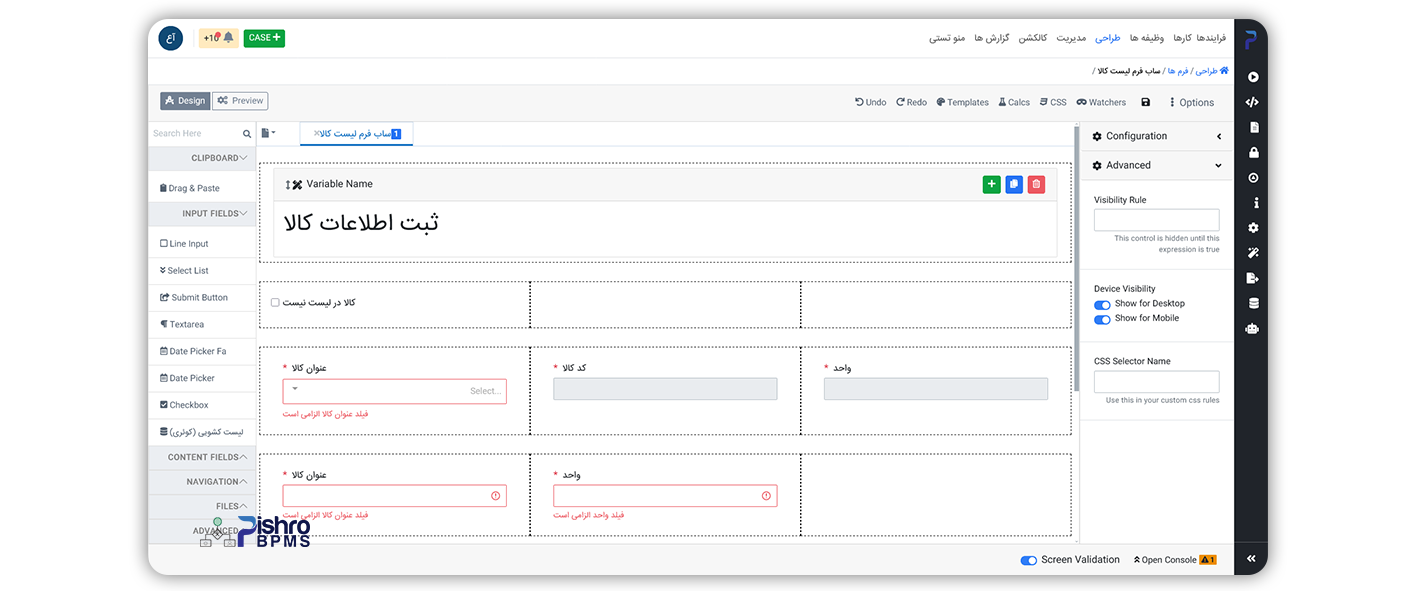This screenshot has width=1416, height=591.
Task: Open the 'عنوان کالا' Select dropdown
Action: tap(394, 391)
